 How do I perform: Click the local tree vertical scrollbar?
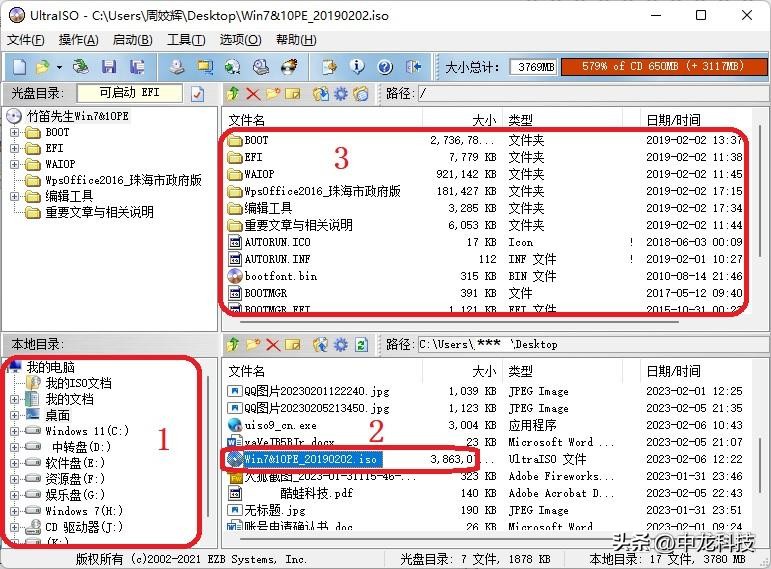coord(208,446)
